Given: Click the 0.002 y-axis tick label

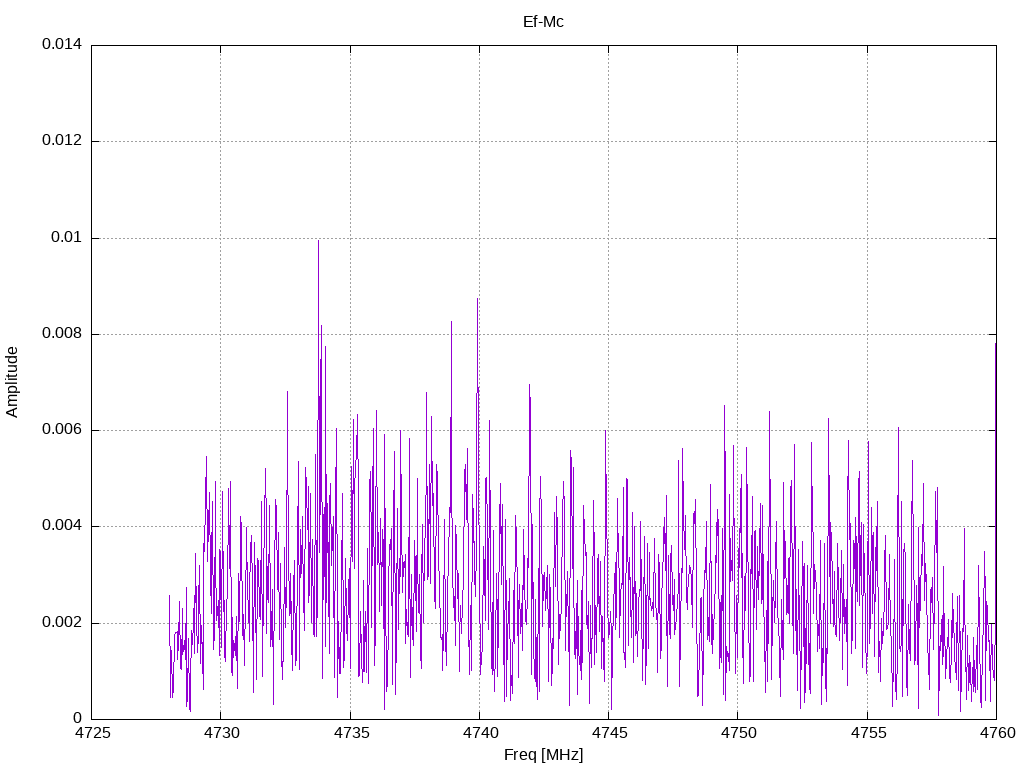Looking at the screenshot, I should tap(62, 622).
